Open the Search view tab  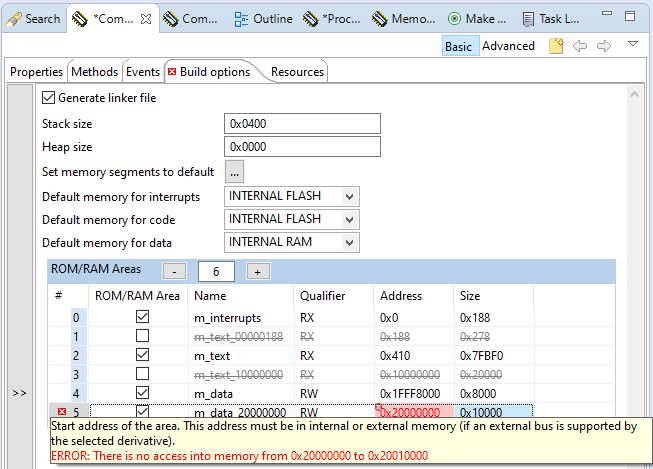coord(34,19)
